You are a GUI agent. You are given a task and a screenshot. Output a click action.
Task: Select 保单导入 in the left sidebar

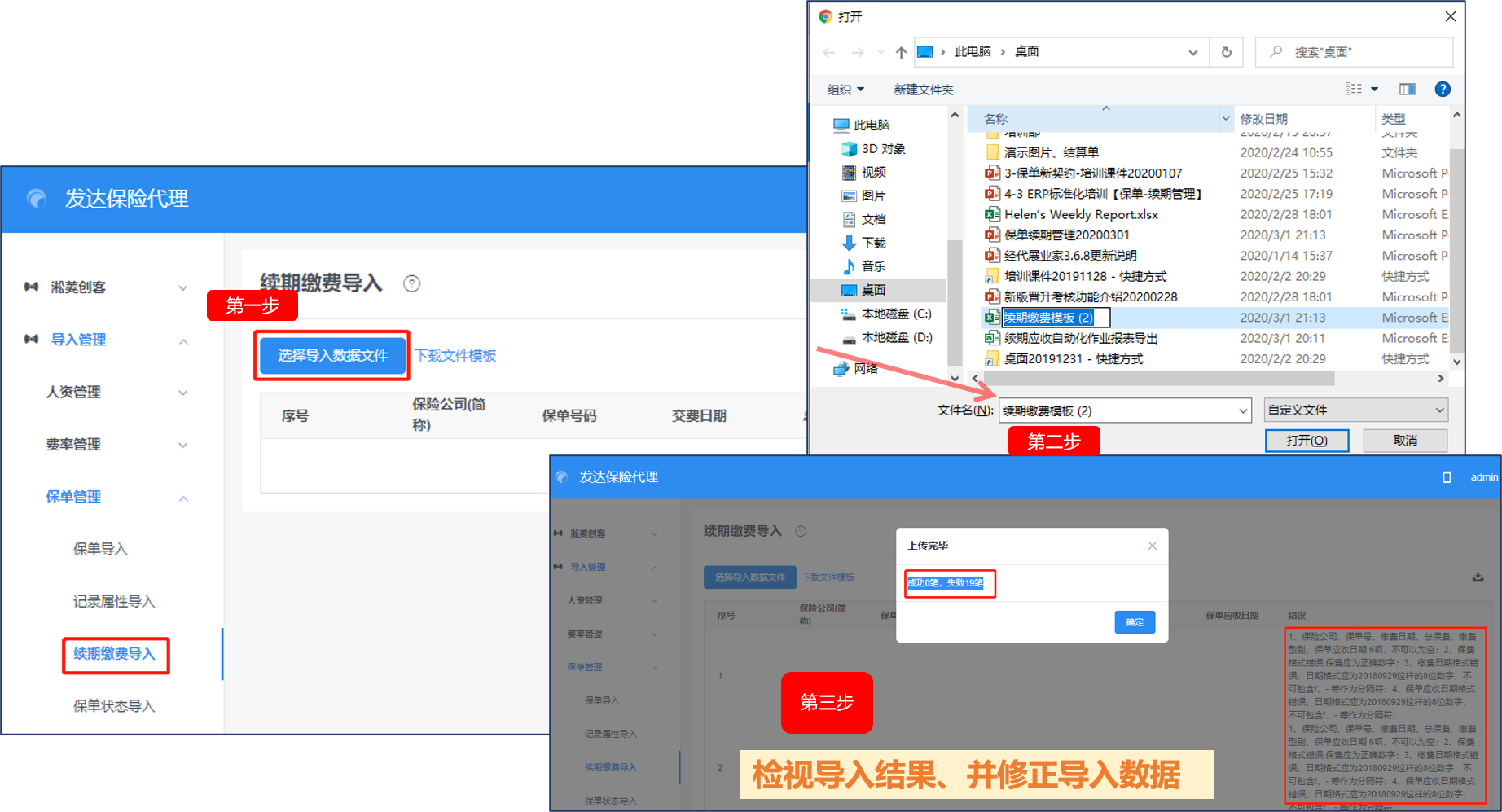100,549
